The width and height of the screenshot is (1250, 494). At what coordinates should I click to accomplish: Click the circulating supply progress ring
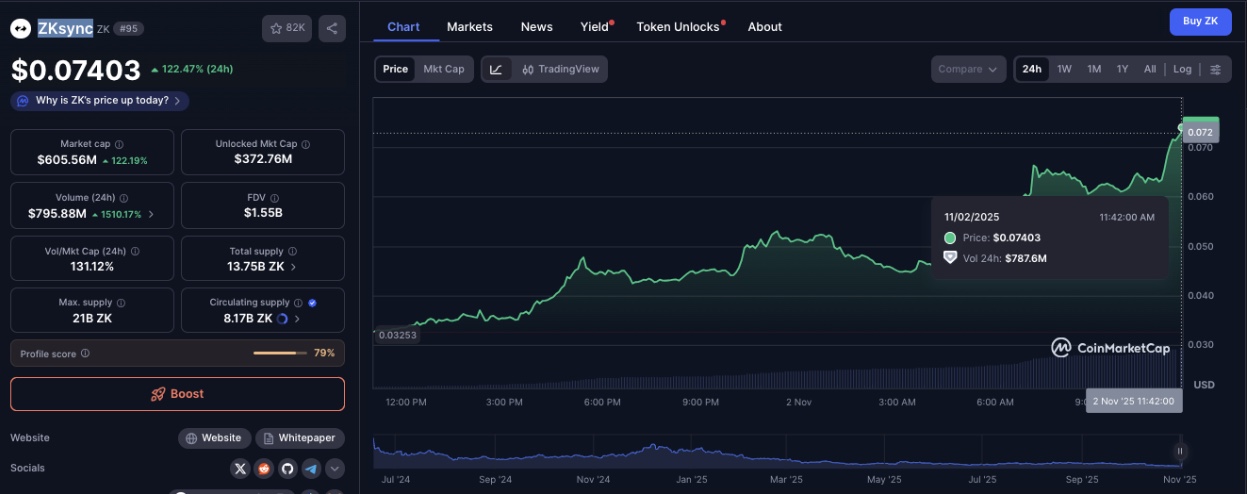coord(282,319)
